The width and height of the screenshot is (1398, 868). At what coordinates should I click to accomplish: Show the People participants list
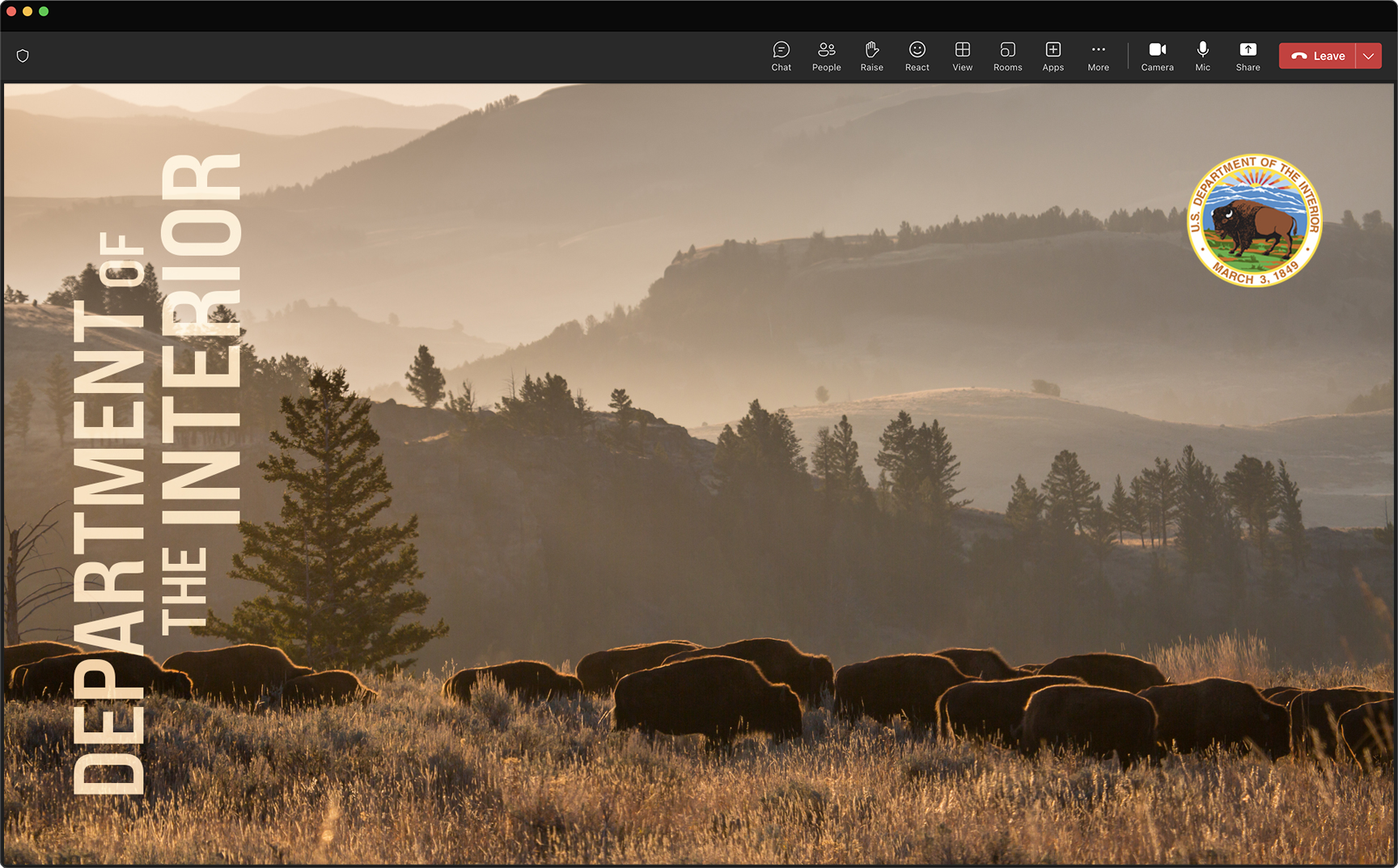coord(826,56)
